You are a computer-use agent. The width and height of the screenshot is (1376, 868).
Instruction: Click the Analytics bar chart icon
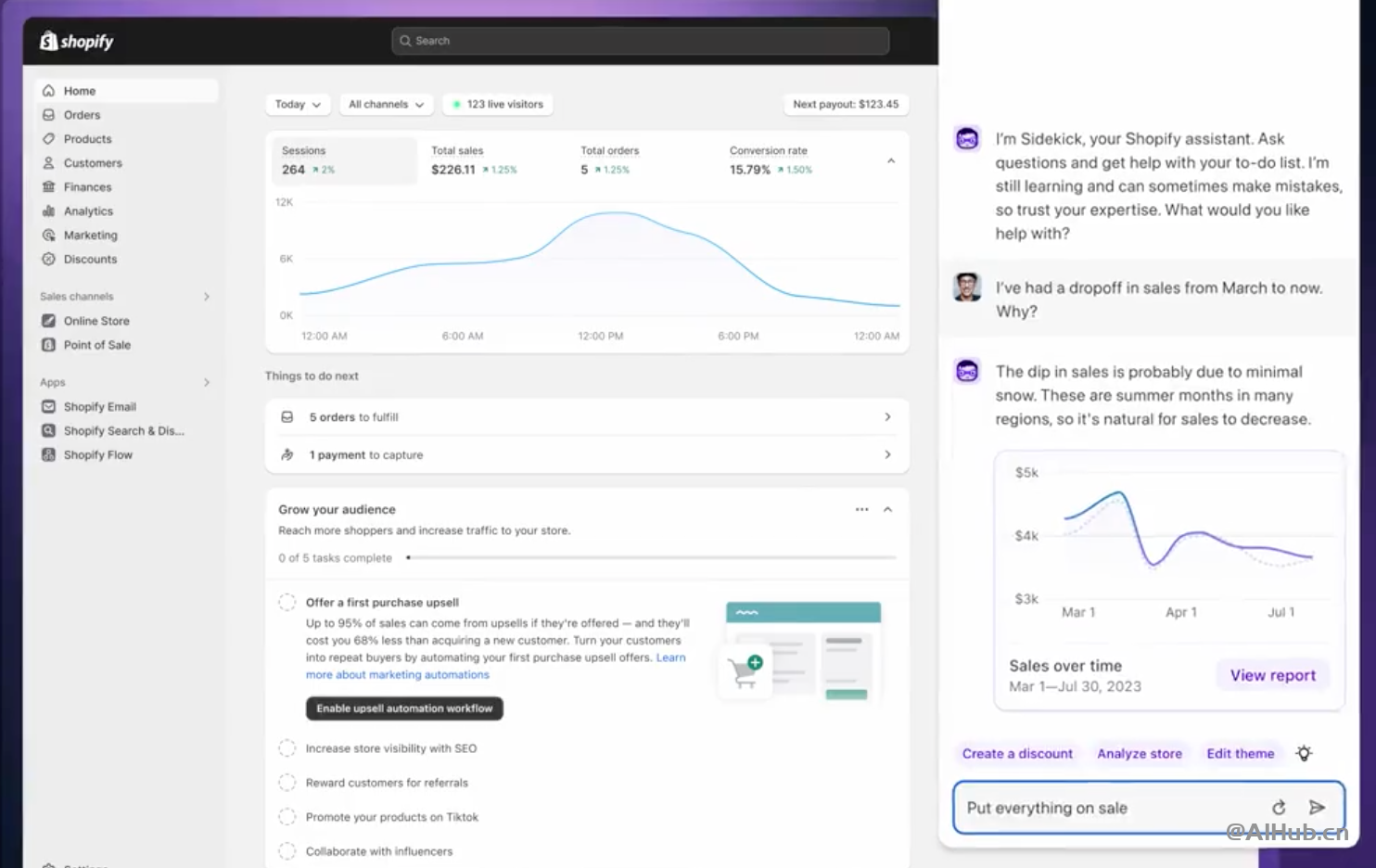[x=48, y=211]
